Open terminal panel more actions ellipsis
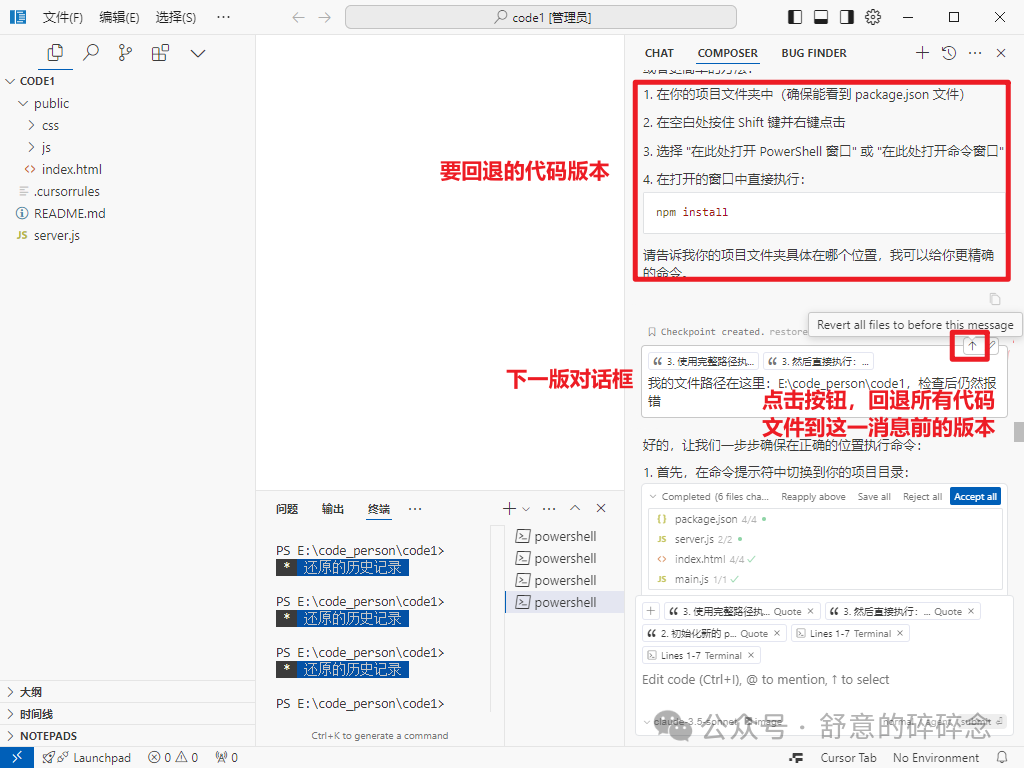 pos(549,508)
